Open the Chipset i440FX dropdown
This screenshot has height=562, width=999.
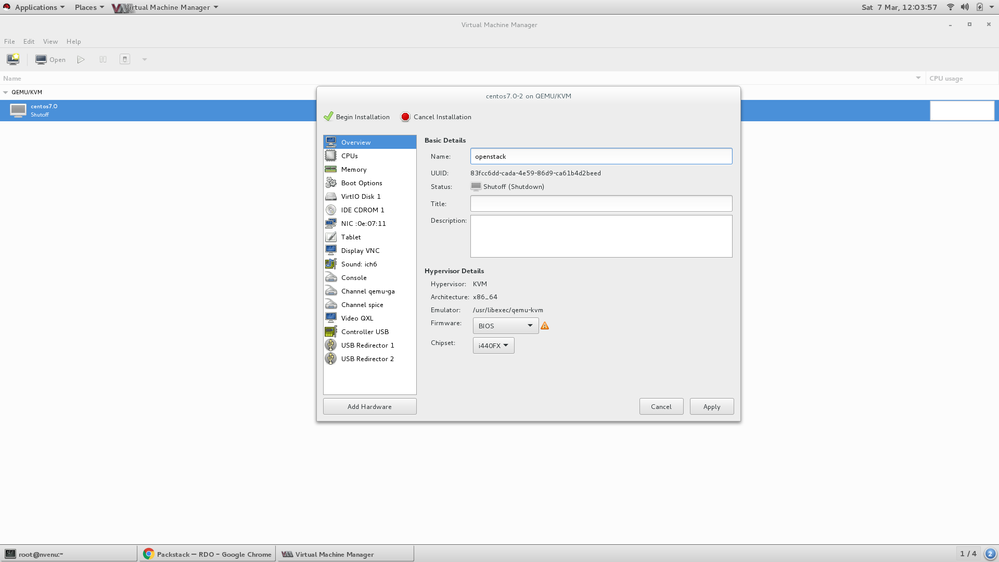[493, 346]
